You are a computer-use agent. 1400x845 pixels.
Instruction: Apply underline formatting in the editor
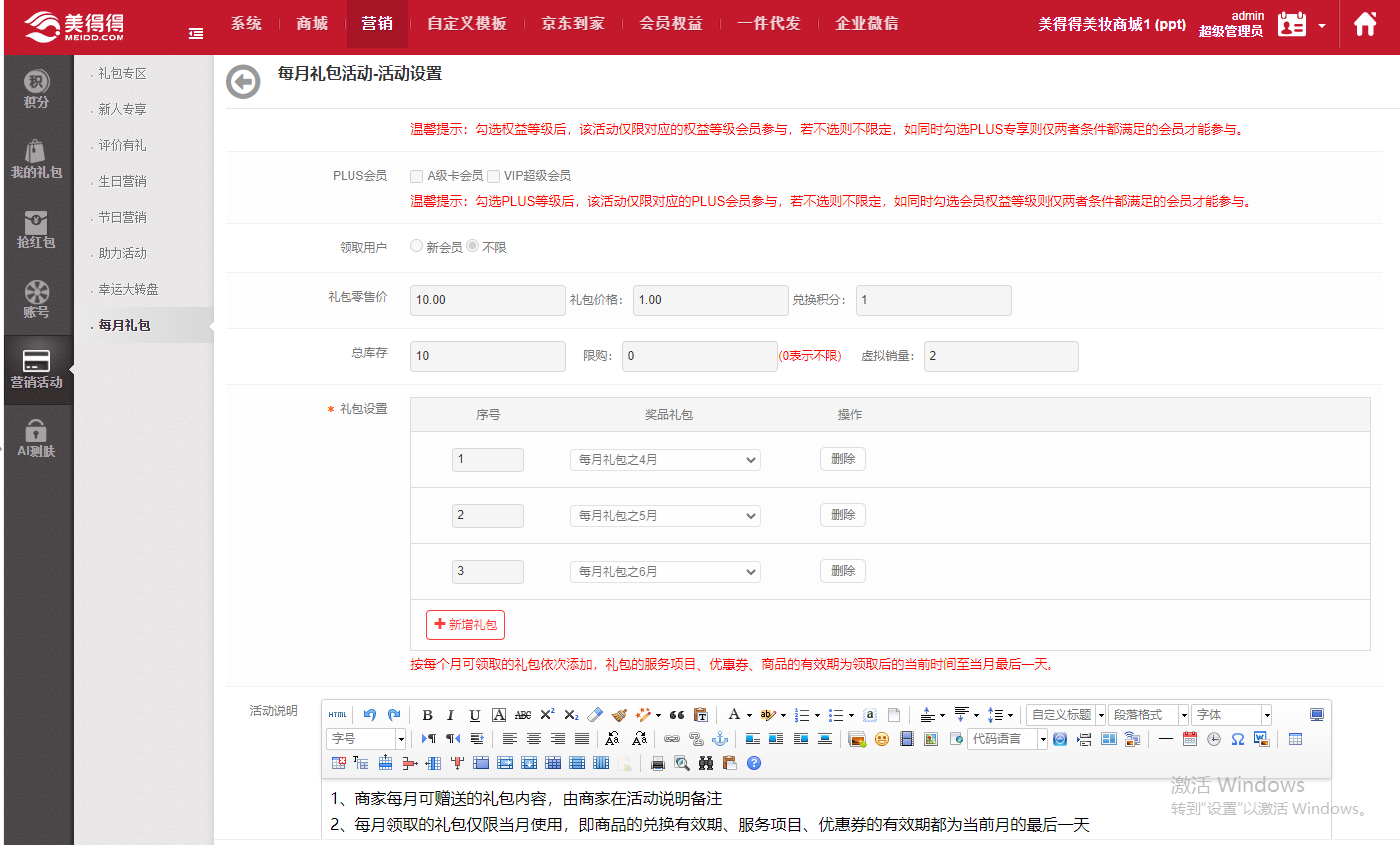coord(475,715)
